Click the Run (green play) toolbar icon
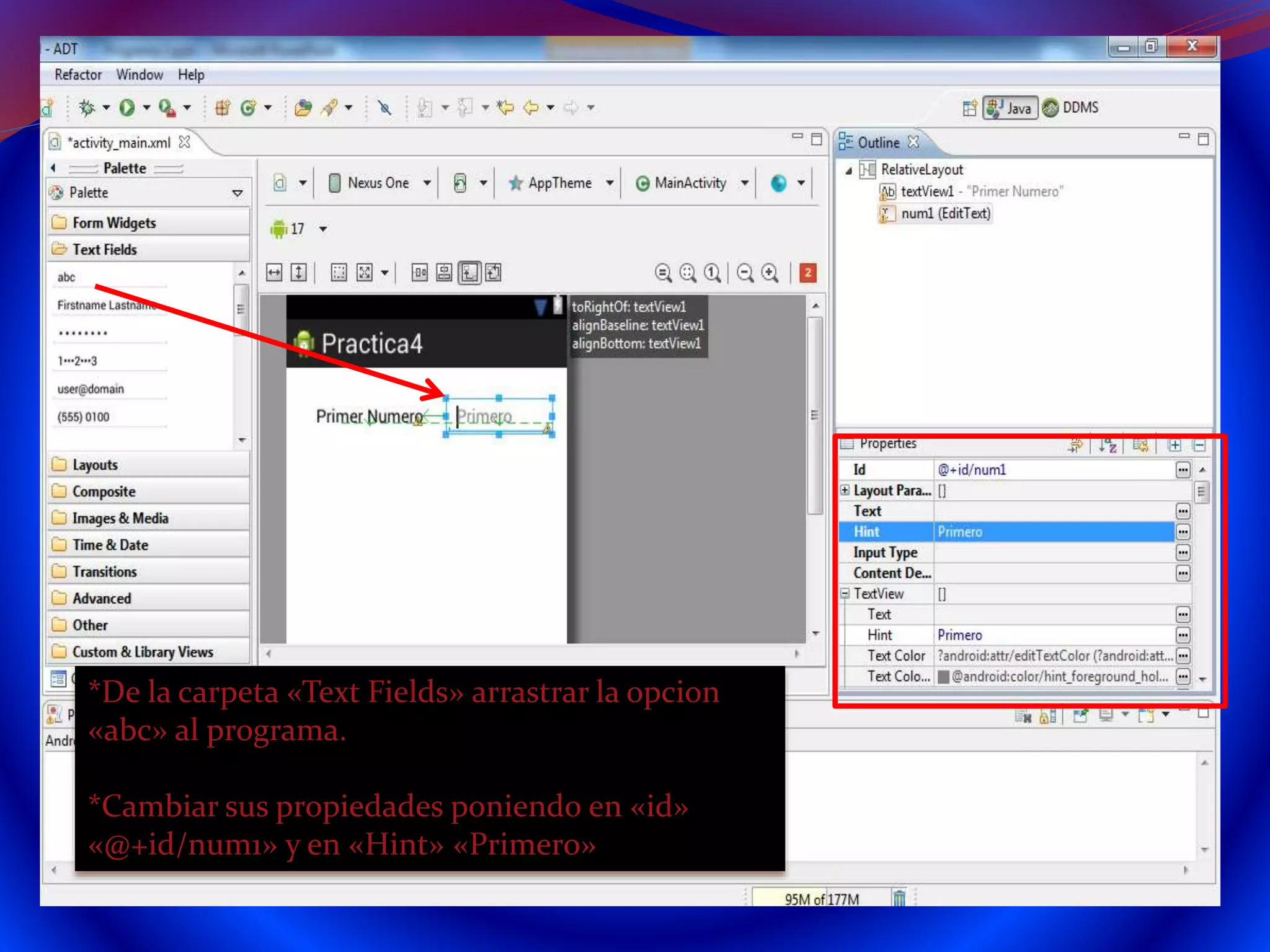The image size is (1270, 952). (x=127, y=108)
